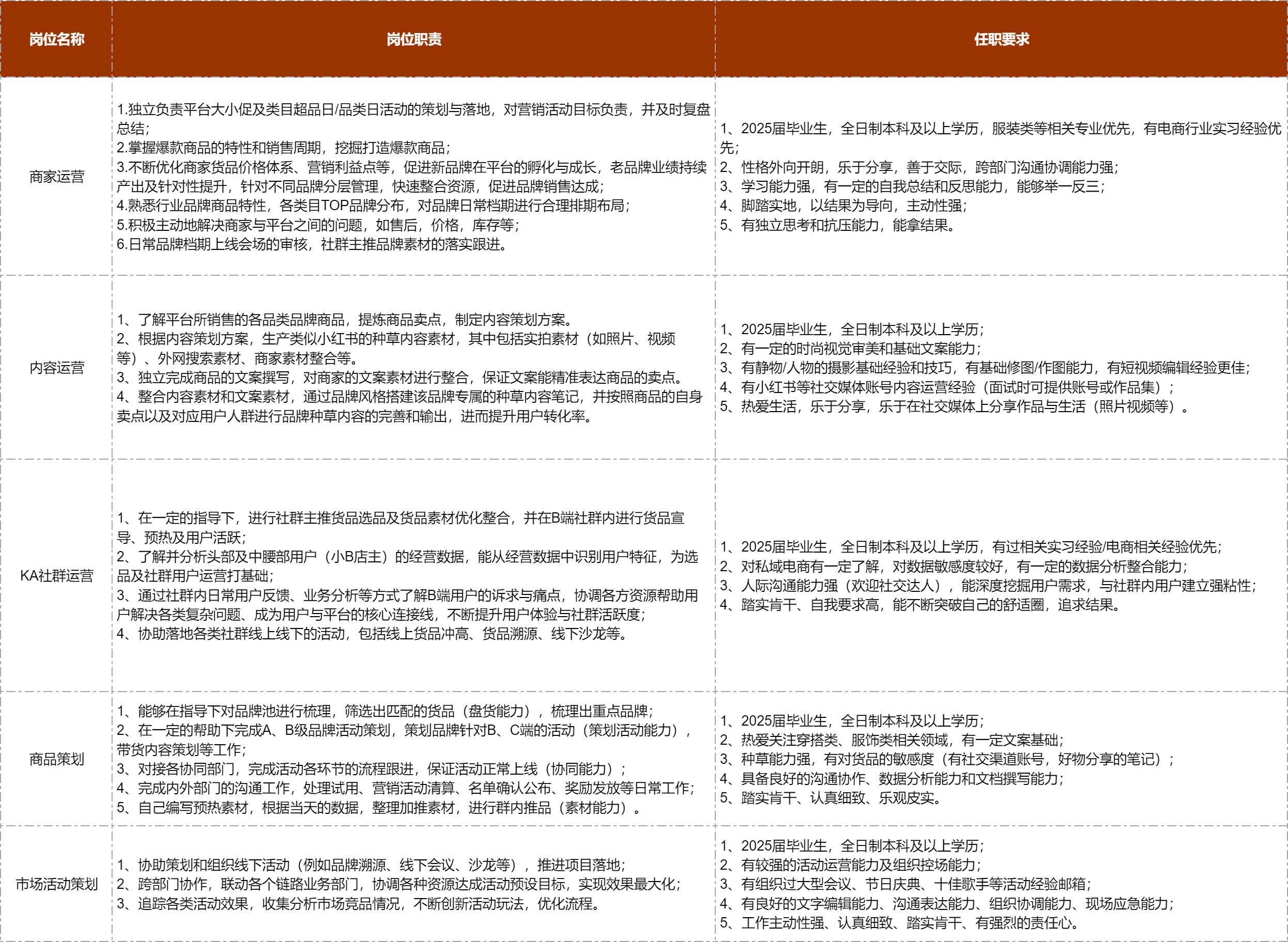Click the 任职要求 column header
The height and width of the screenshot is (942, 1288).
point(1001,39)
